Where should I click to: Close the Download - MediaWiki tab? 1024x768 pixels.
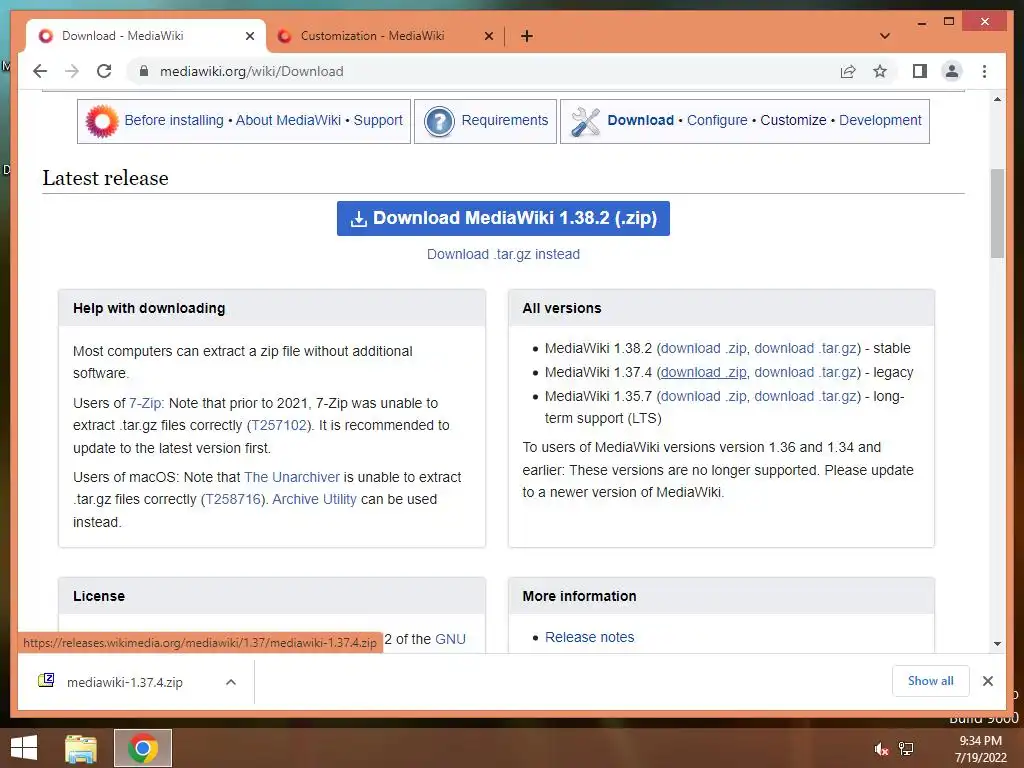pos(249,36)
